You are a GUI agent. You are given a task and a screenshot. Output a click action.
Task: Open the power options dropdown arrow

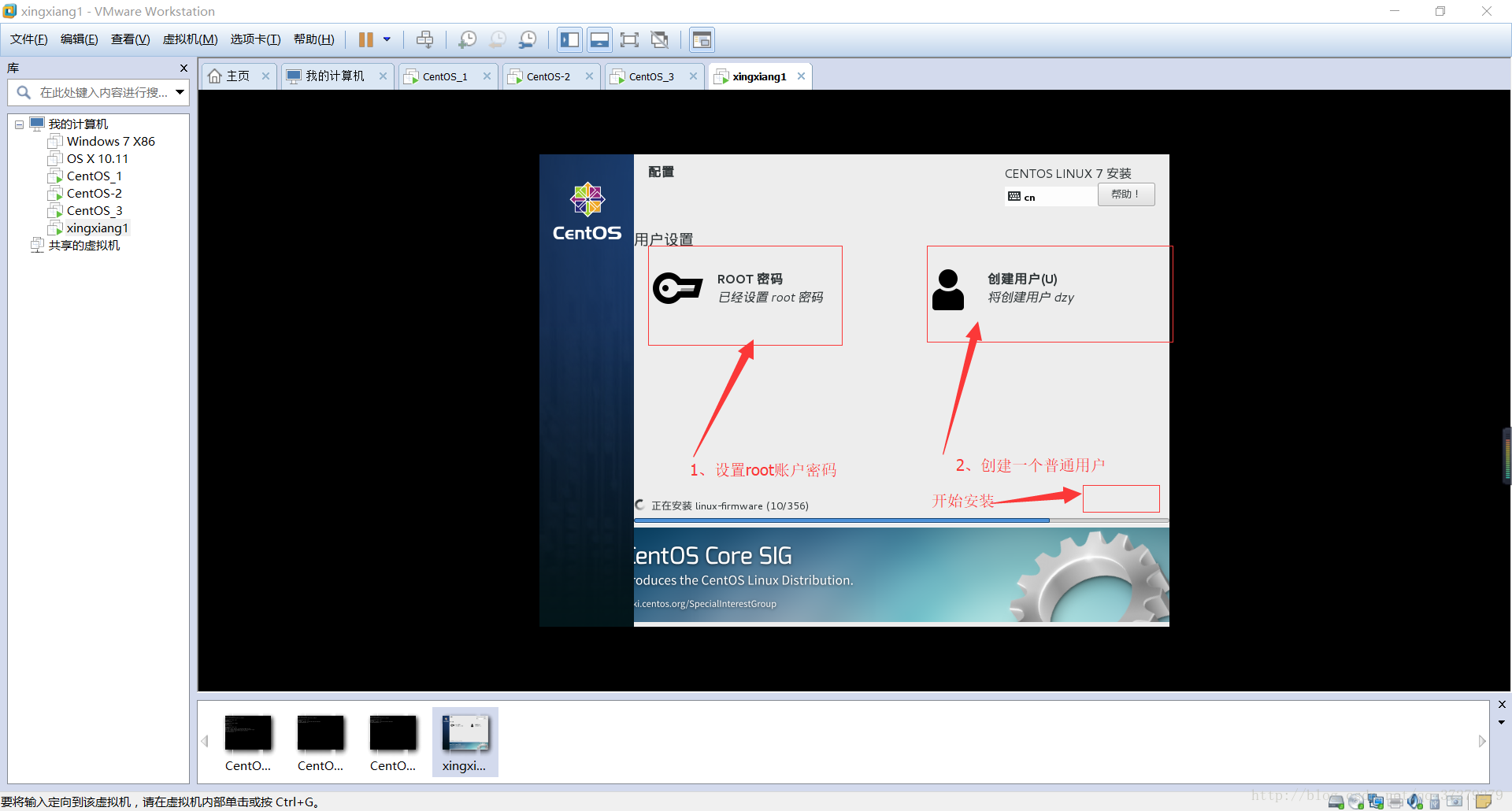[x=387, y=39]
